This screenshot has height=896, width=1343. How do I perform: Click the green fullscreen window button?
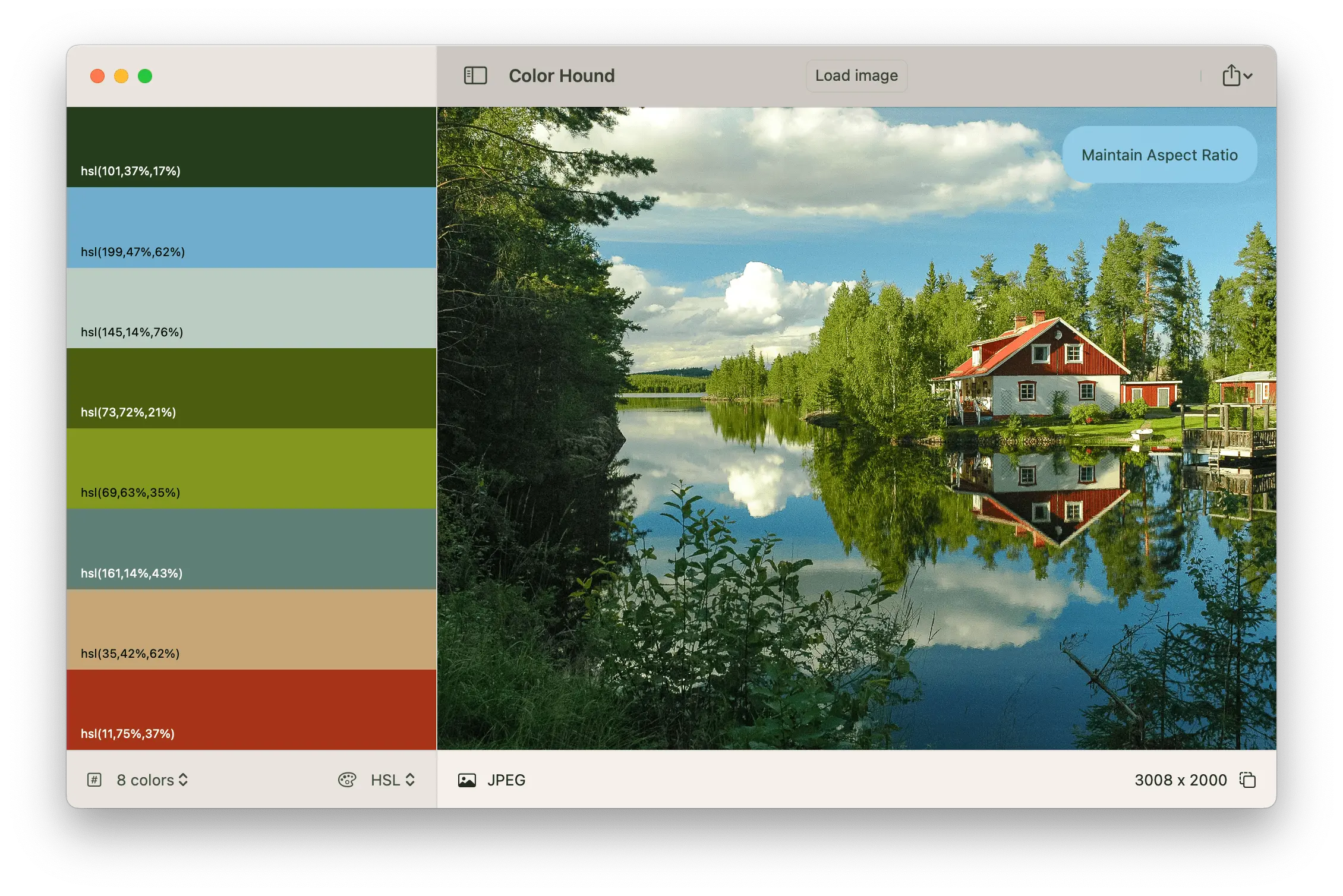[x=145, y=76]
